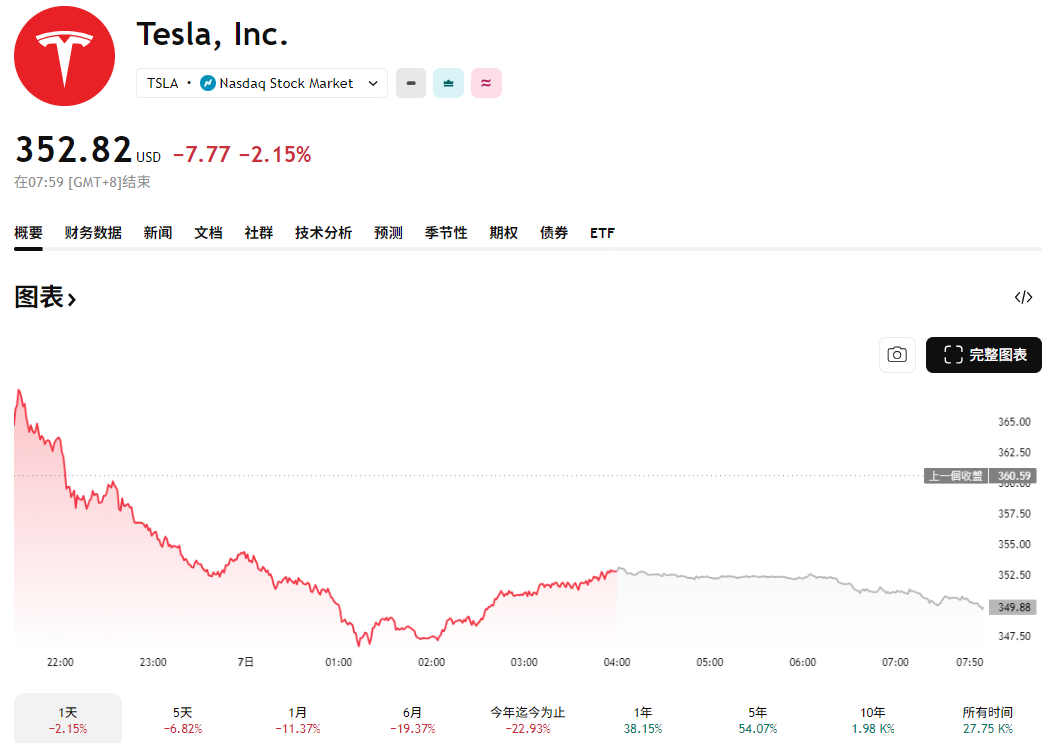Click the pink similar-symbols icon
The width and height of the screenshot is (1050, 743).
pyautogui.click(x=486, y=83)
